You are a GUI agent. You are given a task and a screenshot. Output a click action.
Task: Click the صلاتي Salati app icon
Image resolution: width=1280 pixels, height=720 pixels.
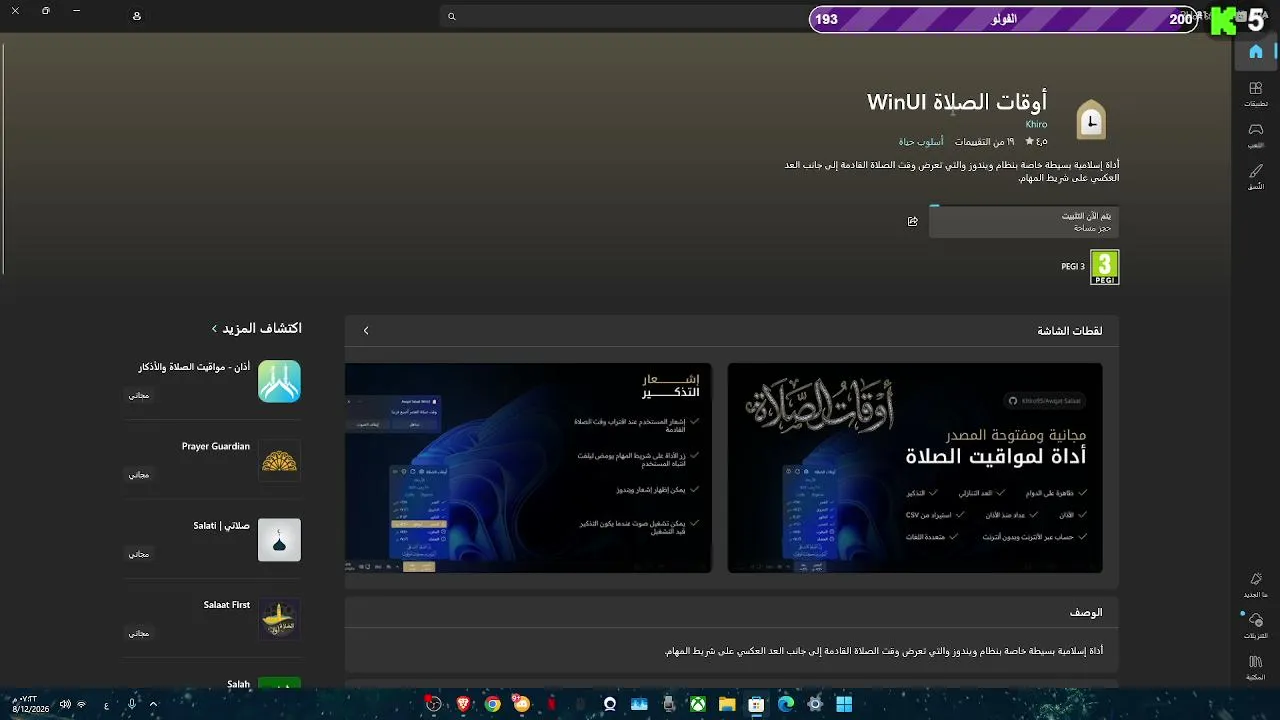coord(279,540)
